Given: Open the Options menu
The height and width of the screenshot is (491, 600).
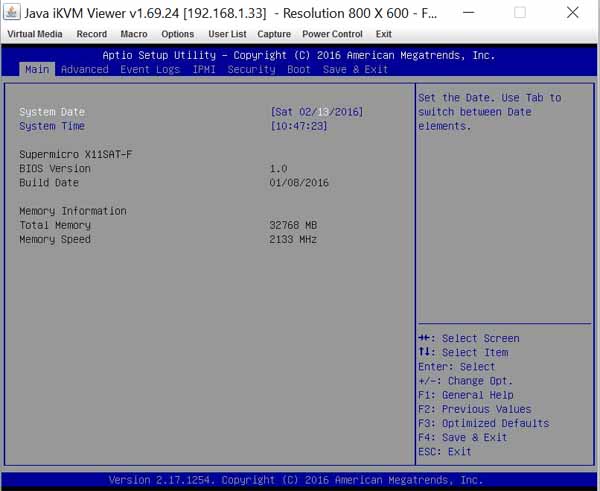Looking at the screenshot, I should [x=178, y=34].
